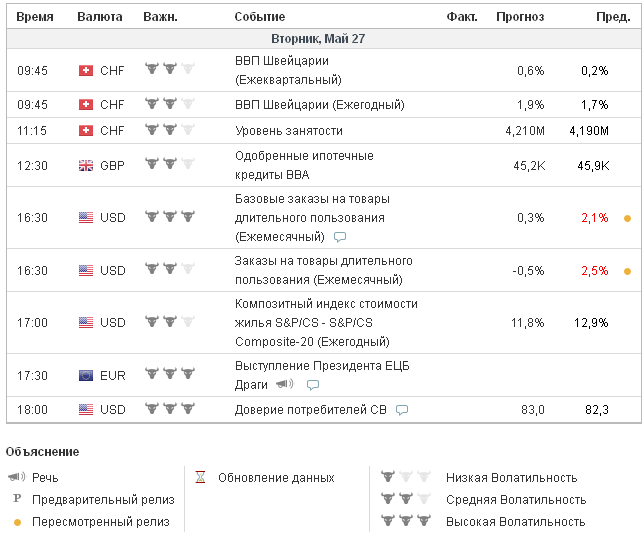The height and width of the screenshot is (537, 642).
Task: Click the orange revised dot on 2,5% row
Action: click(x=627, y=271)
